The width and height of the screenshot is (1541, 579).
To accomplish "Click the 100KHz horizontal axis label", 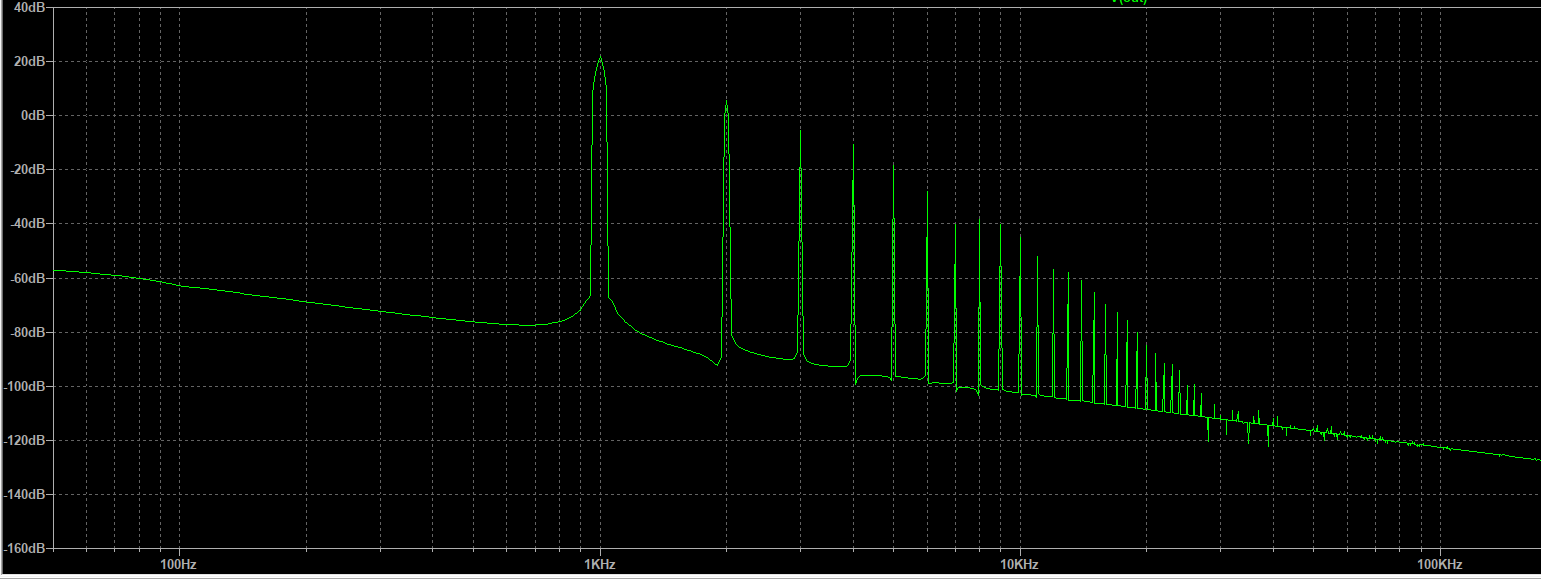I will tap(1439, 564).
